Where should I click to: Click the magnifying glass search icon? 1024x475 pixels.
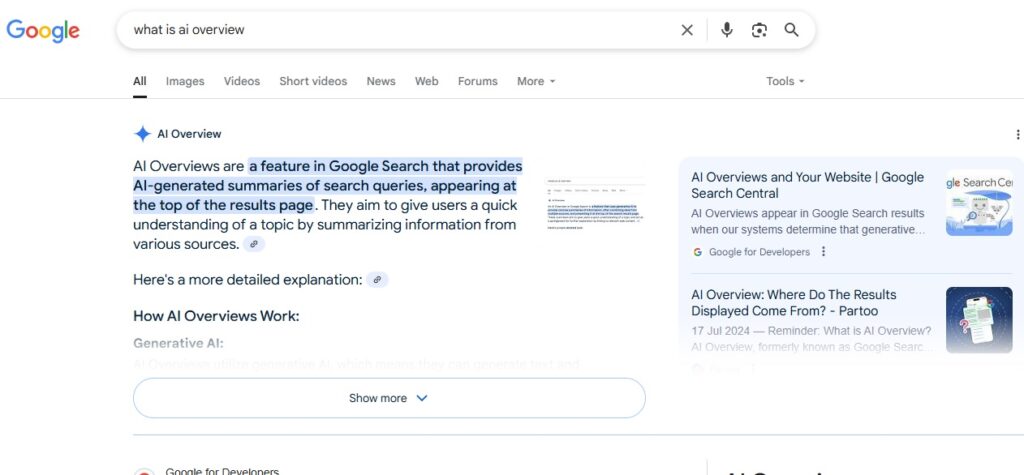pos(791,30)
